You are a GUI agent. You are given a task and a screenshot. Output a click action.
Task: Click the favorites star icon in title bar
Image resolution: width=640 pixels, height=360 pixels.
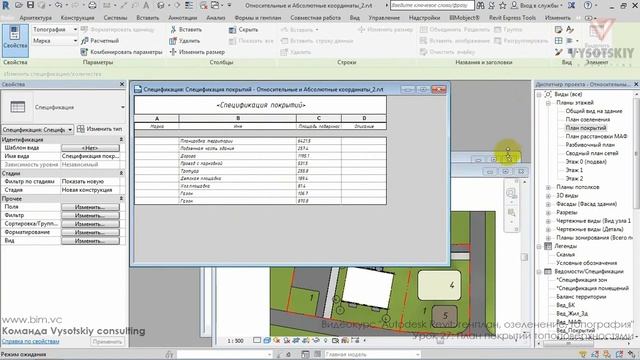tap(503, 5)
